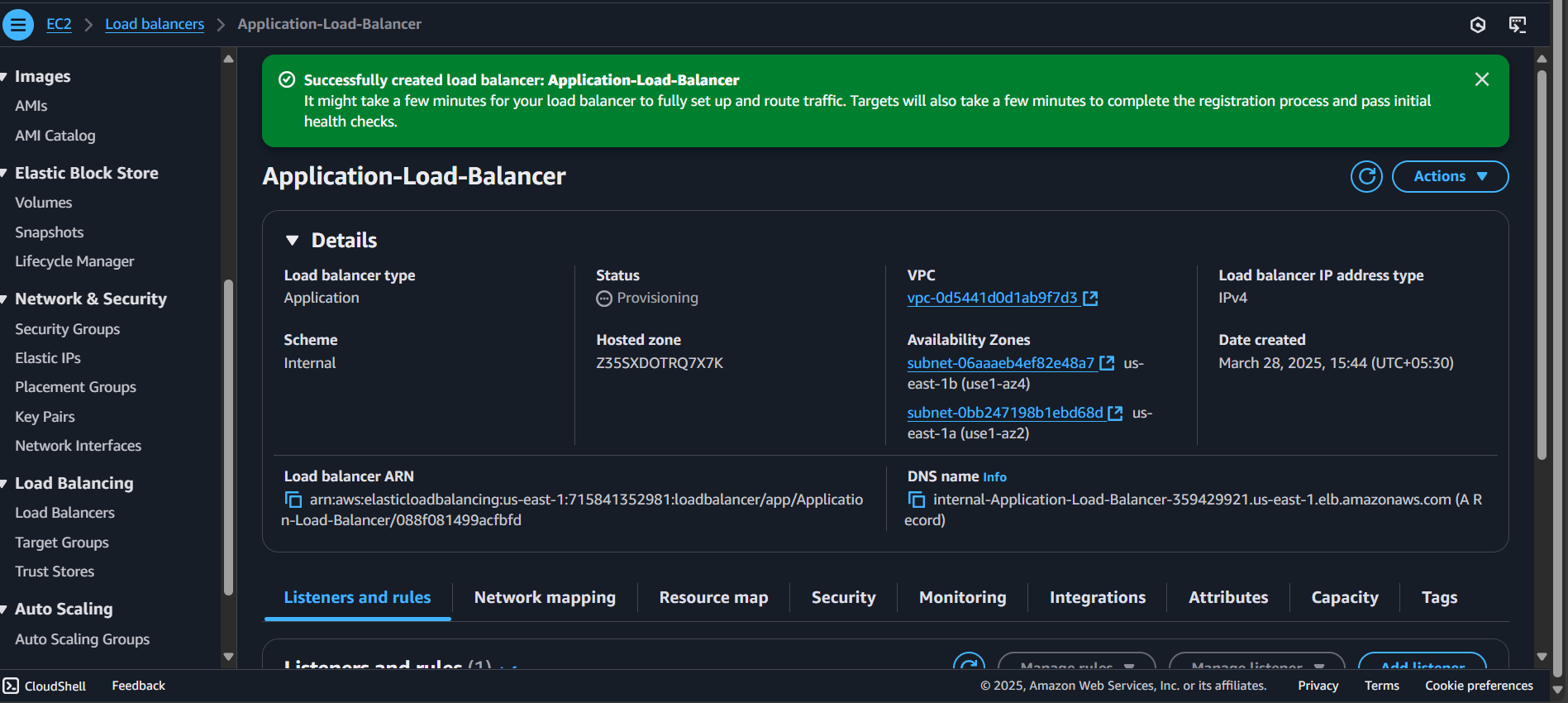Image resolution: width=1568 pixels, height=703 pixels.
Task: Open Lifecycle Manager in the sidebar
Action: click(x=74, y=261)
